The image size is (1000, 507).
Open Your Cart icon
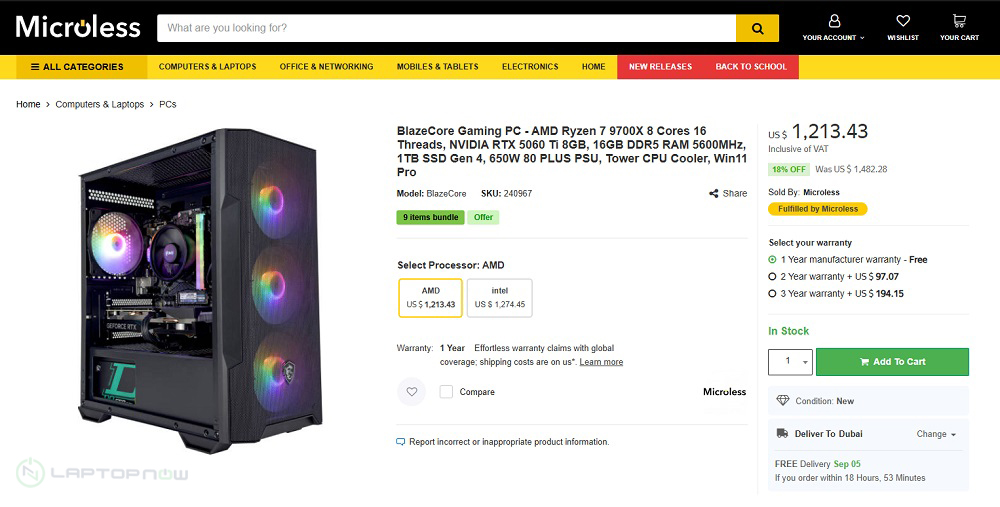[x=959, y=21]
